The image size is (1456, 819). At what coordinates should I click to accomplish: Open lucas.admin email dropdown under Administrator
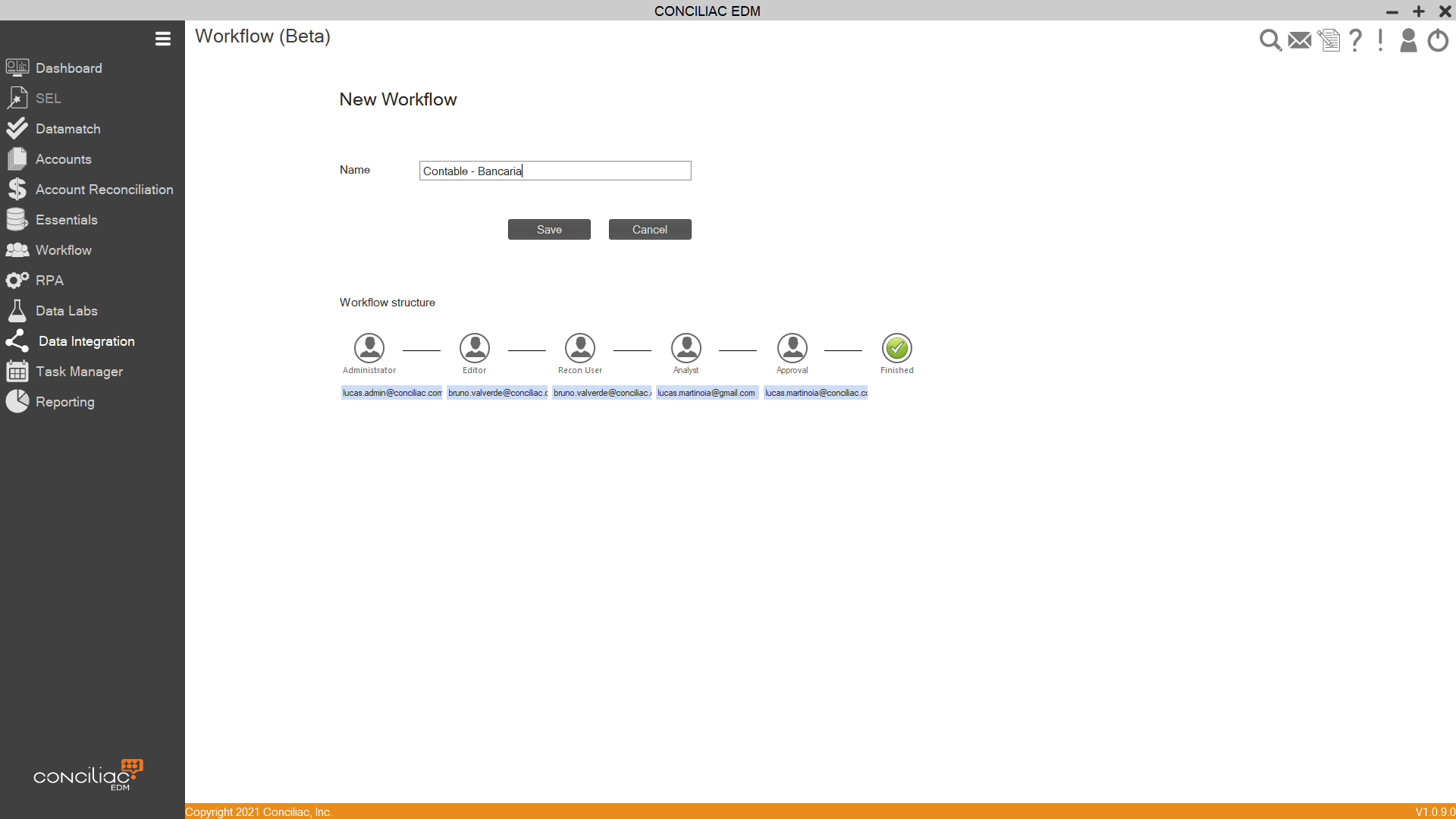pos(392,393)
